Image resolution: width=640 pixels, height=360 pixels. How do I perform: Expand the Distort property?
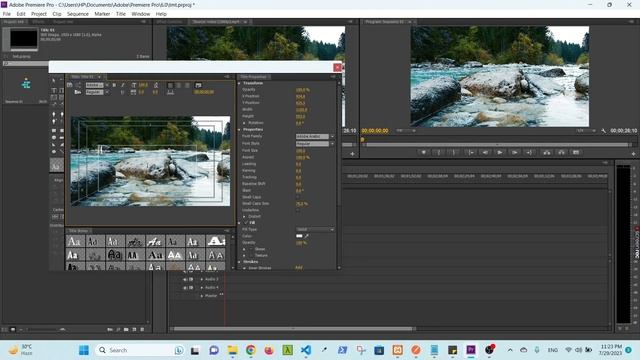tap(244, 216)
